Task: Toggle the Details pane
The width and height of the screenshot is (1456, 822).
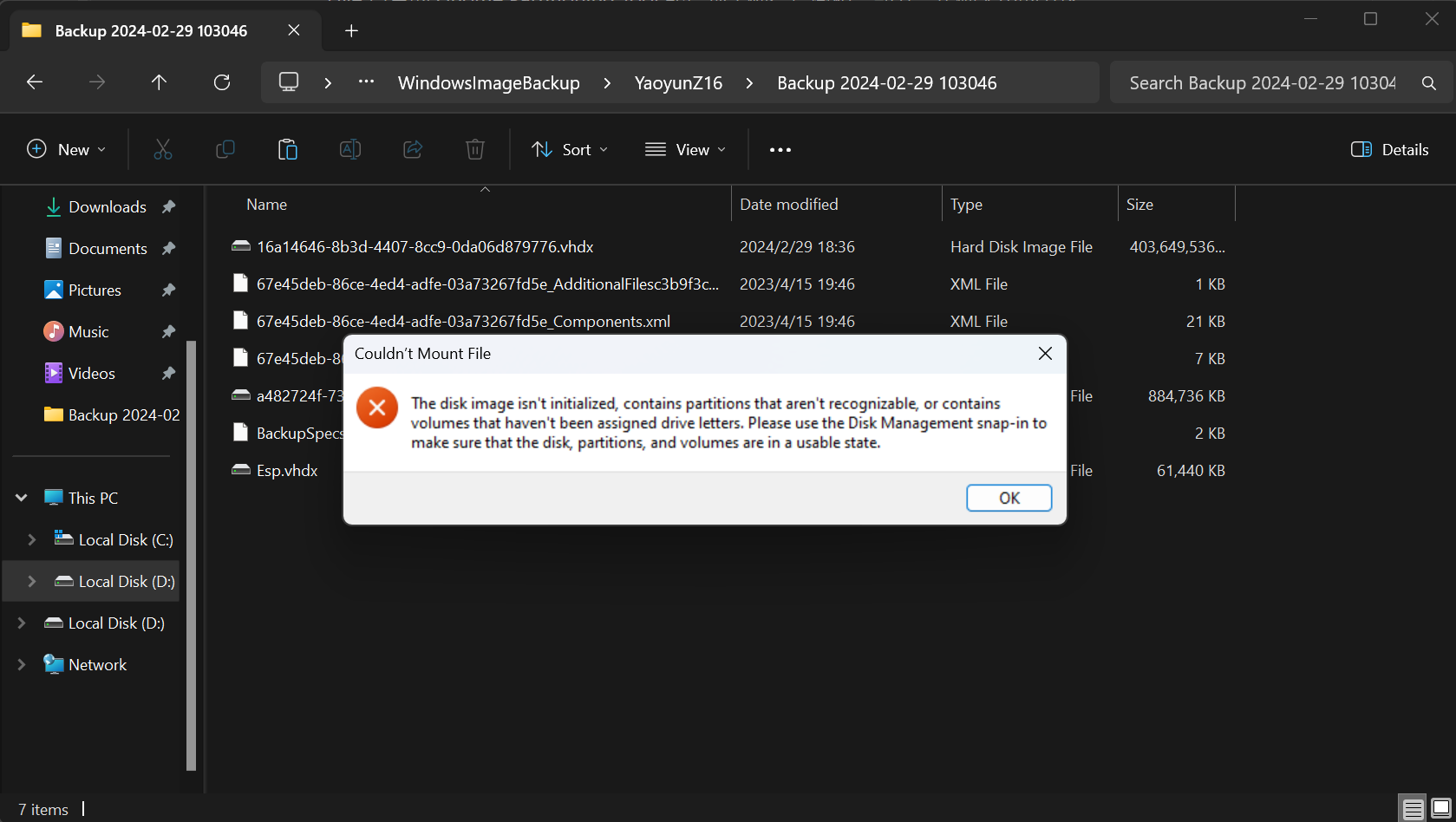Action: [1389, 149]
